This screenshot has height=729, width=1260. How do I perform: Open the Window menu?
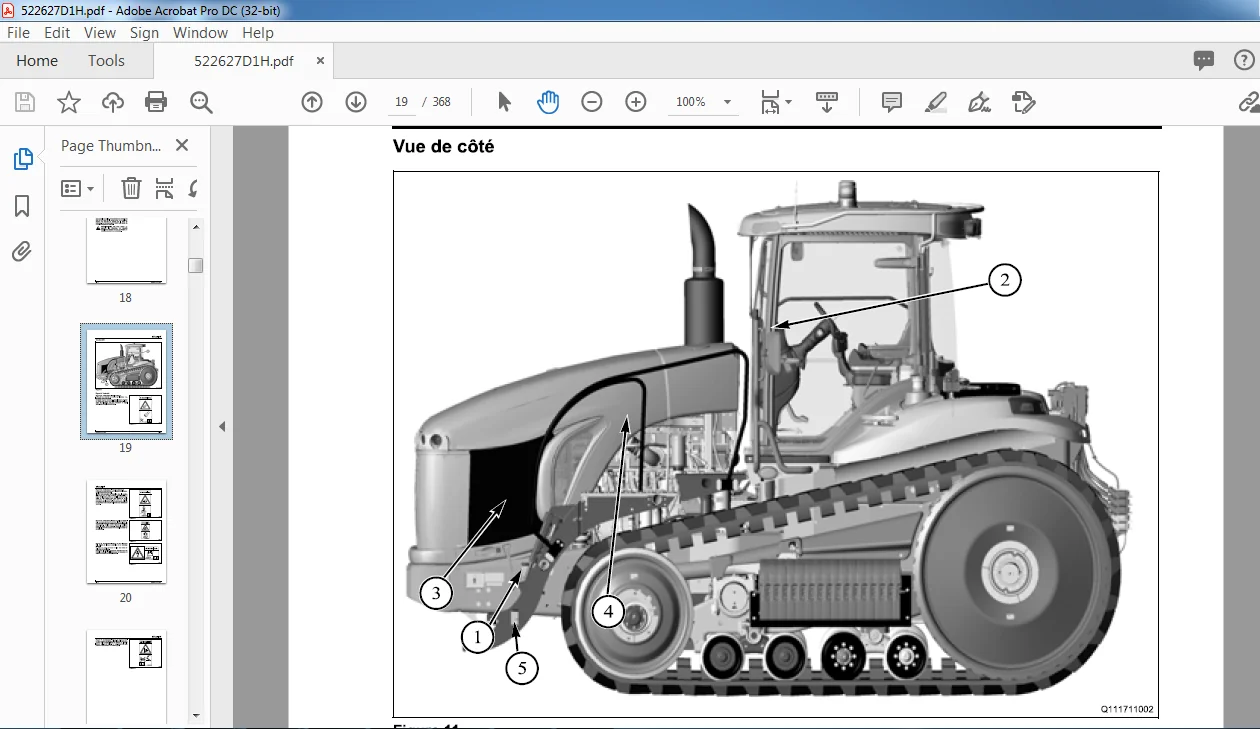tap(200, 33)
